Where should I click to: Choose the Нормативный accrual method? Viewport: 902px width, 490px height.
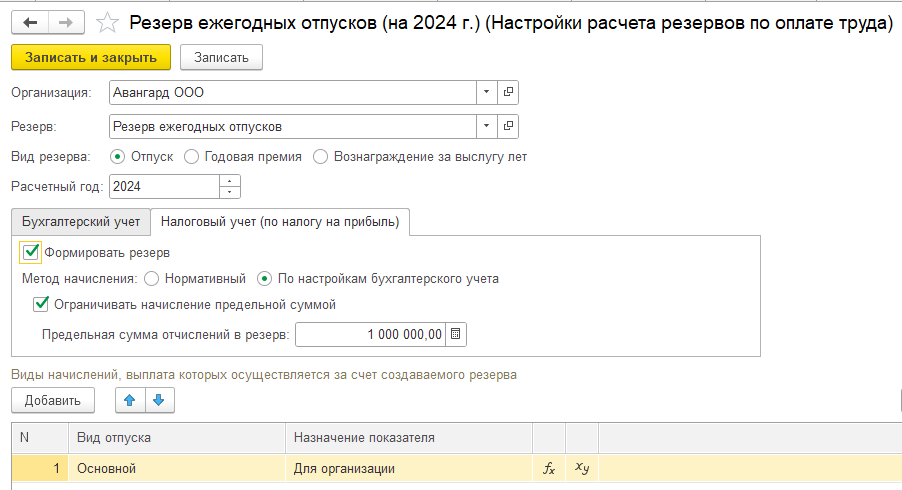152,279
